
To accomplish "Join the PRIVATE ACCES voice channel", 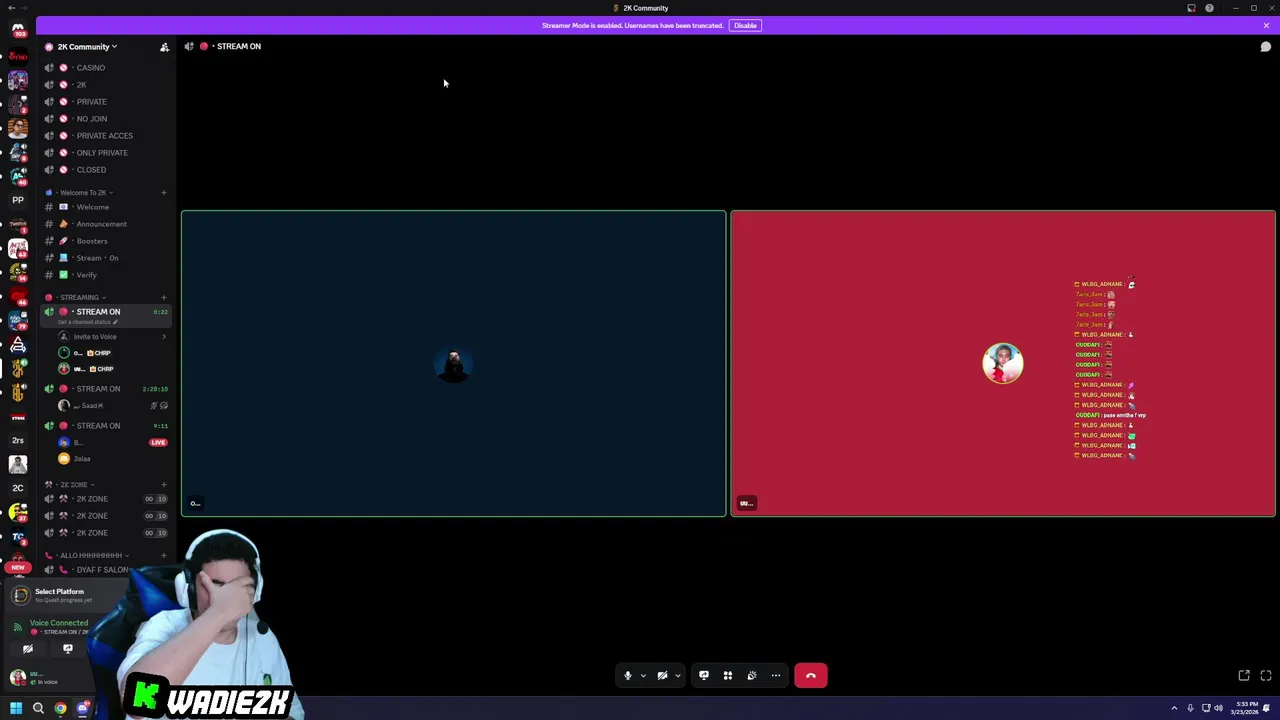I will pos(105,136).
